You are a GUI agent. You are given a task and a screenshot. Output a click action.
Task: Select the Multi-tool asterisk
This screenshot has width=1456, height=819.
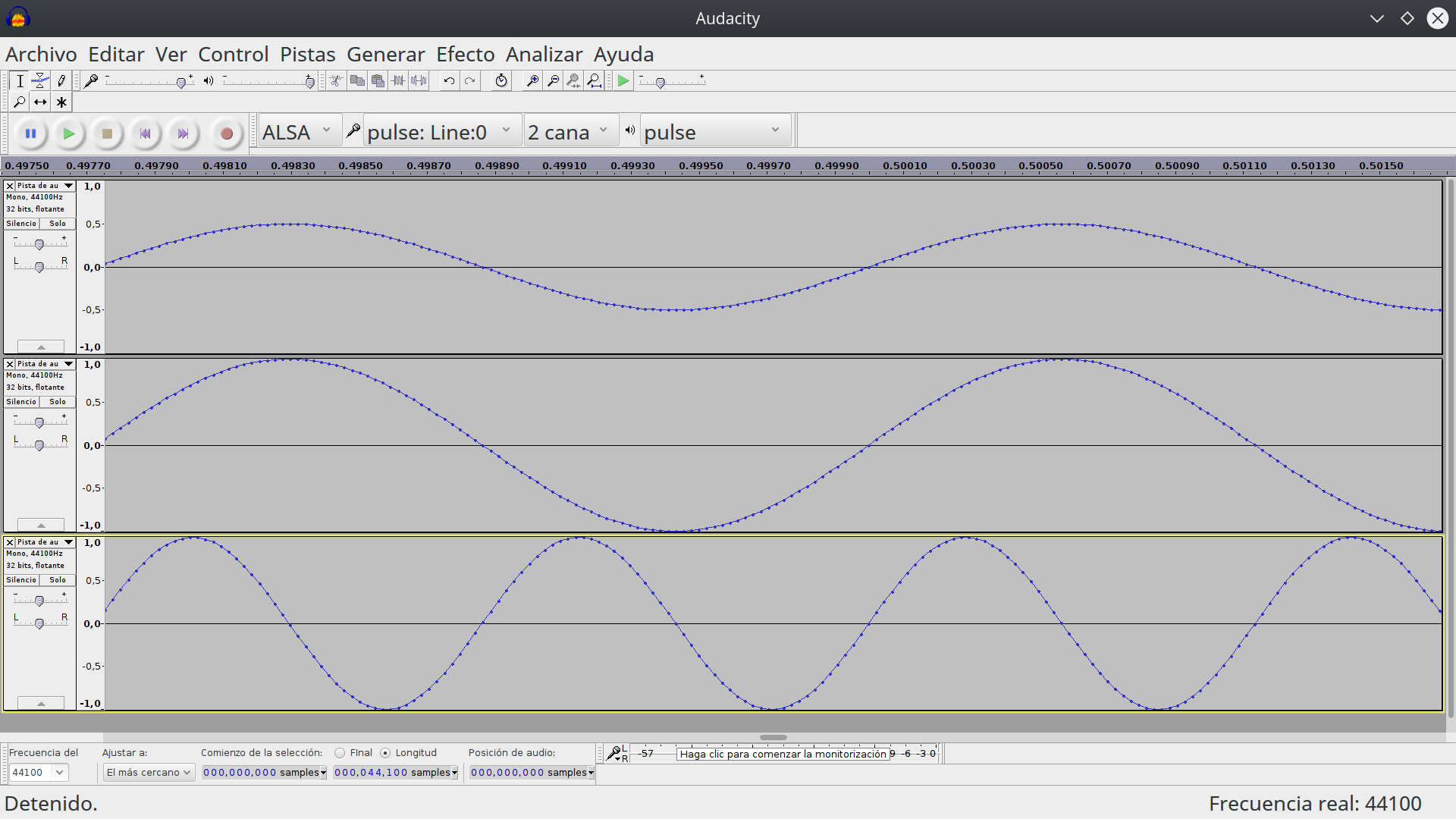click(x=62, y=102)
